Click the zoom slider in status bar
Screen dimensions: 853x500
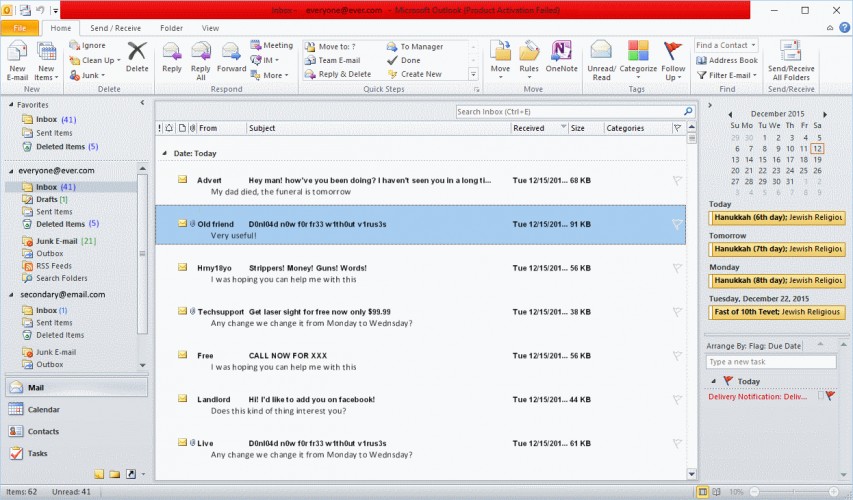pos(794,491)
